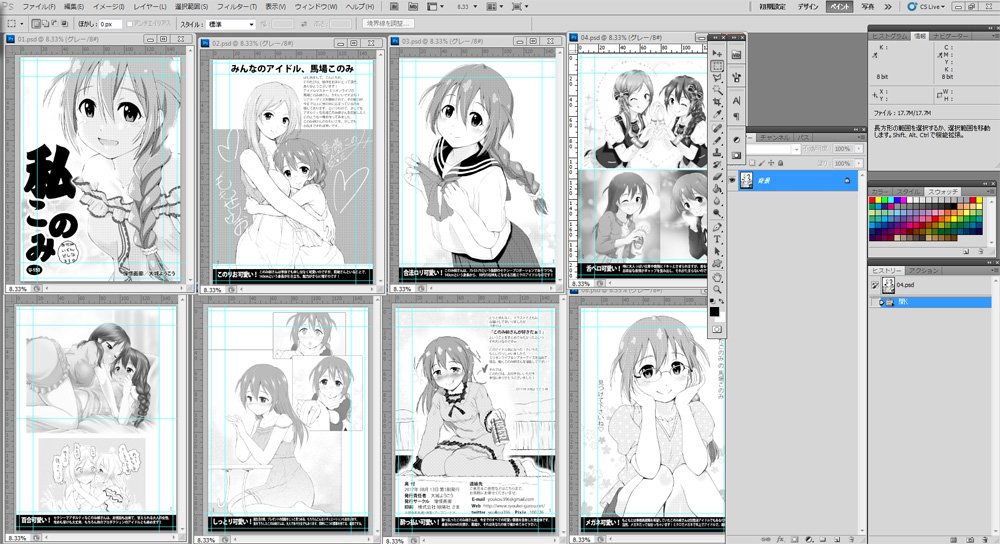Select the Brush tool
Image resolution: width=1000 pixels, height=544 pixels.
[x=717, y=140]
